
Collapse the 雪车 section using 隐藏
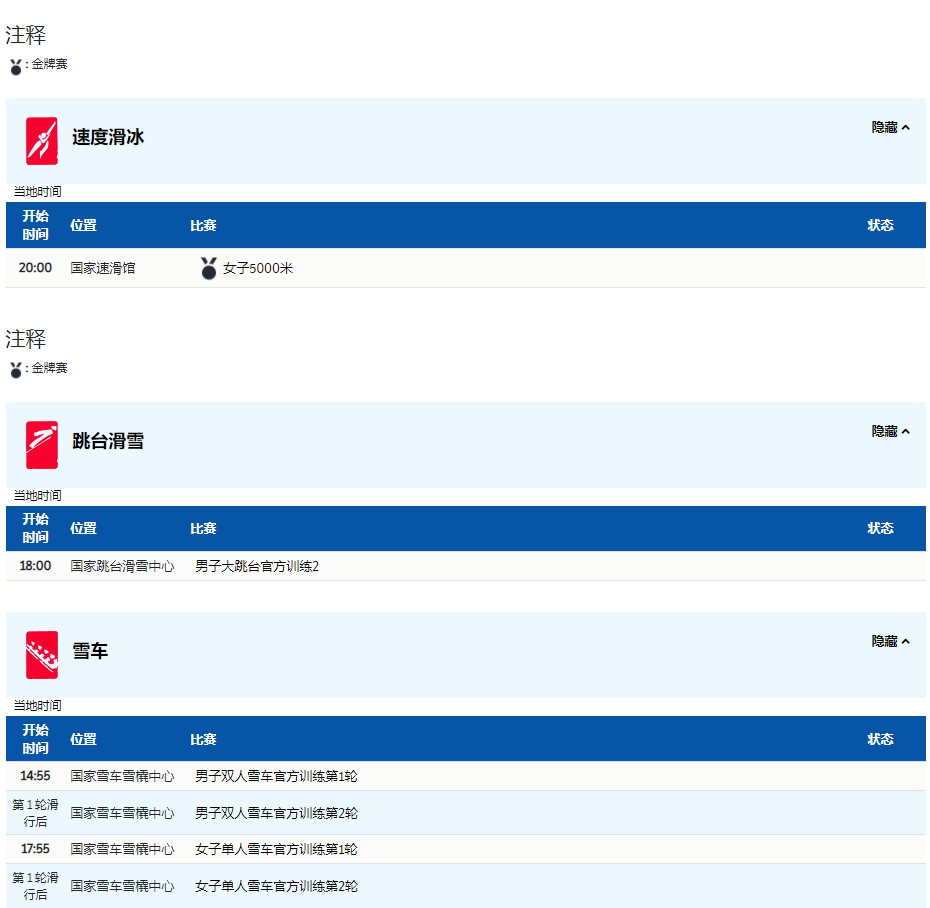[890, 641]
